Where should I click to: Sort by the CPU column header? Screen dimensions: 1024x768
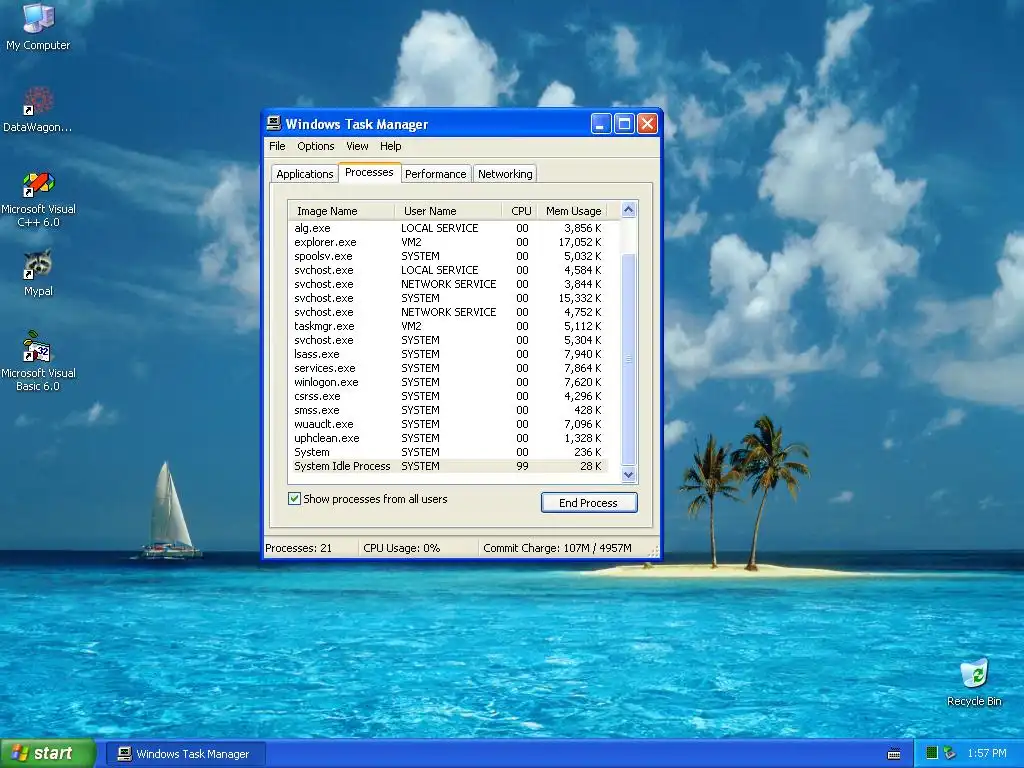tap(520, 211)
